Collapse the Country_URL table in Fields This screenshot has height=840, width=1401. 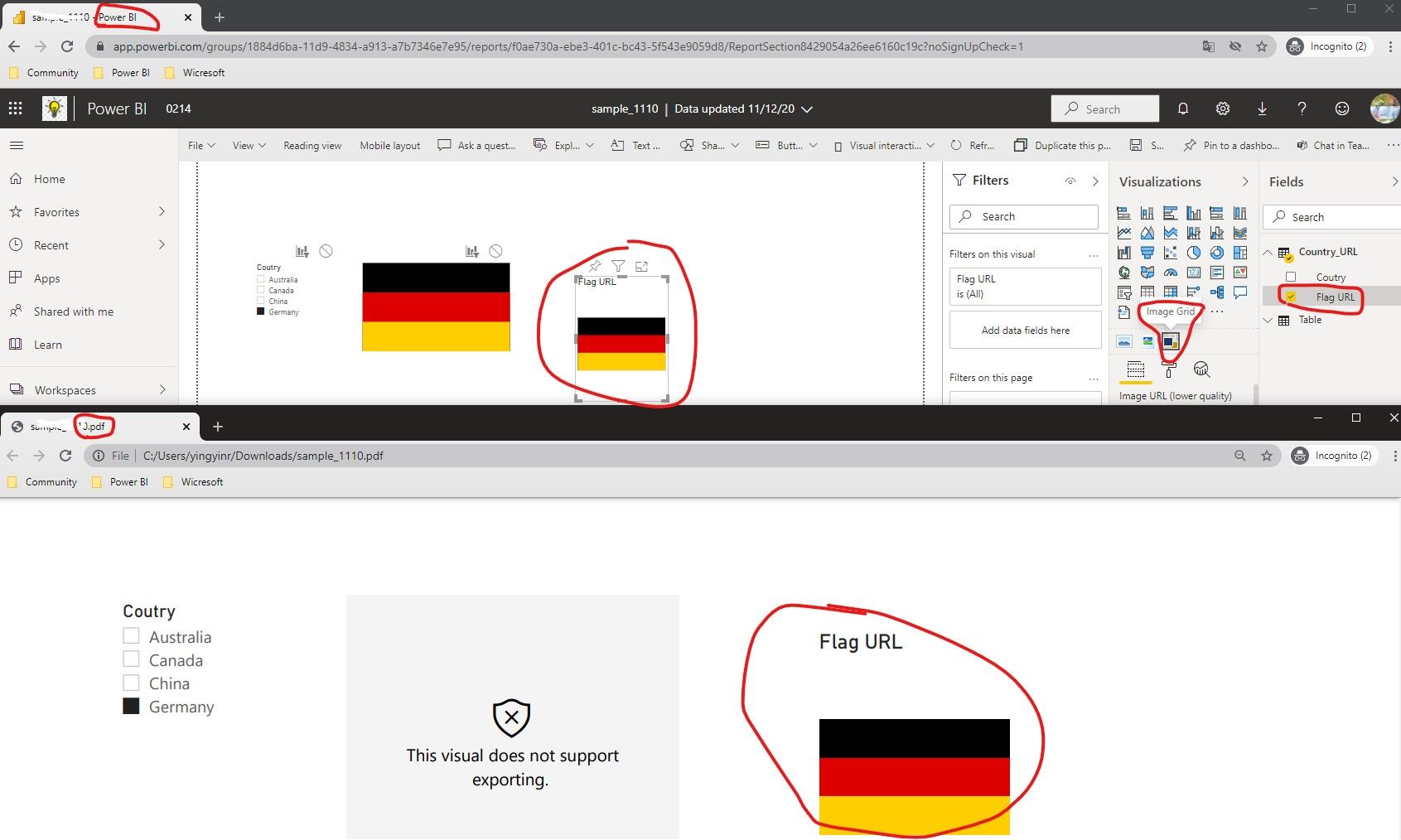[x=1268, y=252]
